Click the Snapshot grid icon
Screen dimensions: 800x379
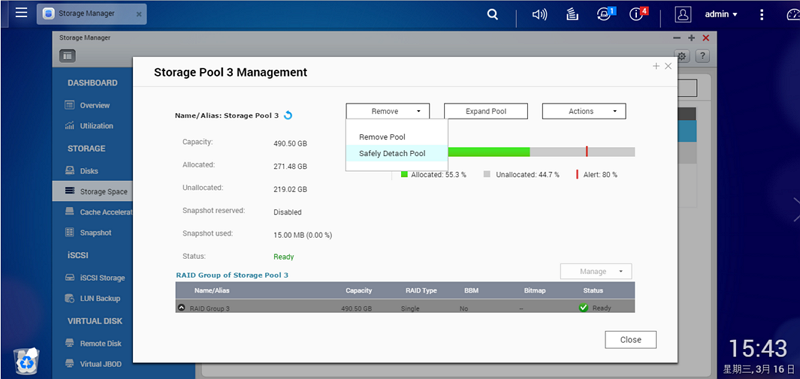click(x=70, y=232)
